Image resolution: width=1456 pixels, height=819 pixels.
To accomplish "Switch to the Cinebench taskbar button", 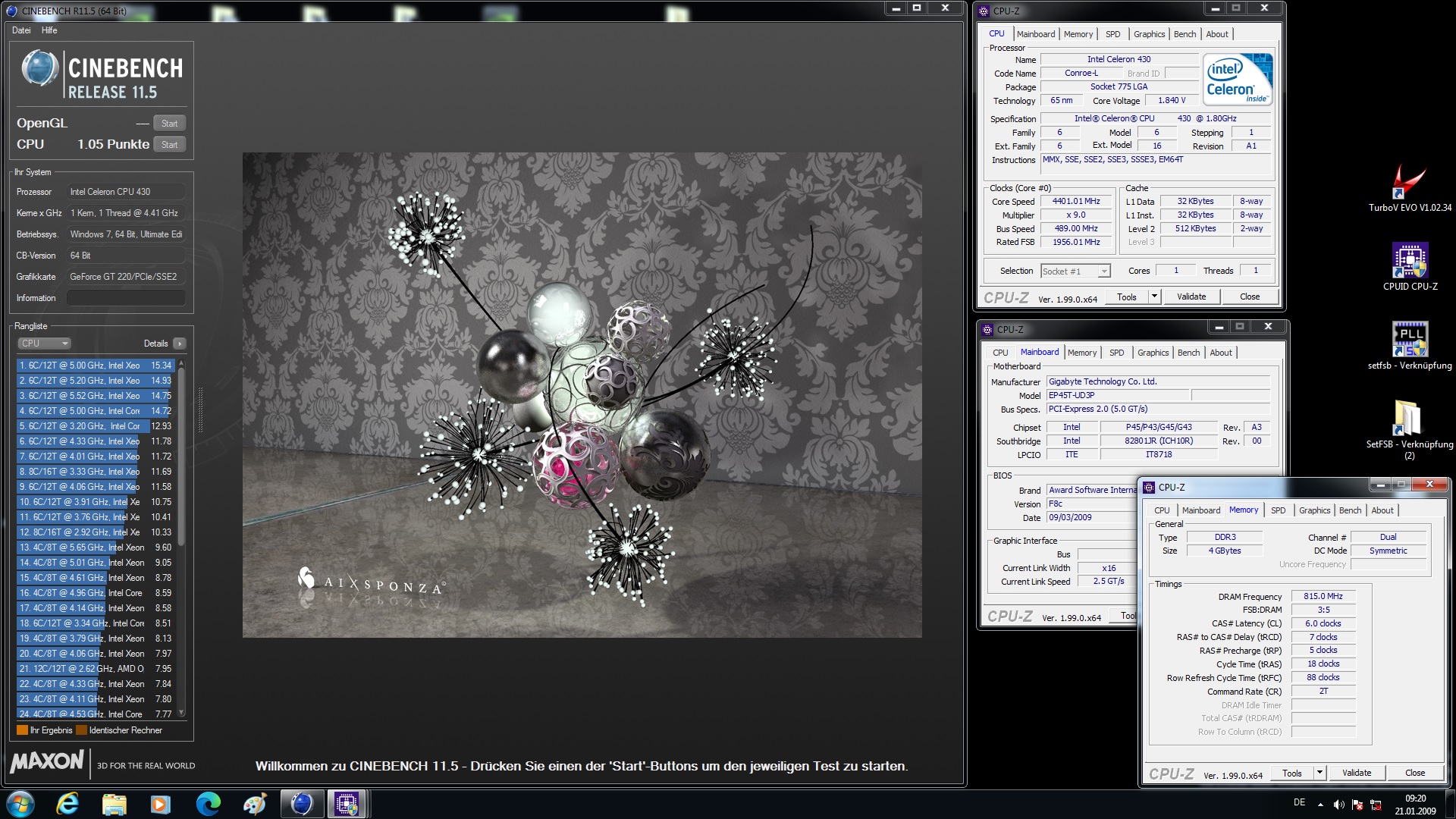I will click(x=301, y=804).
